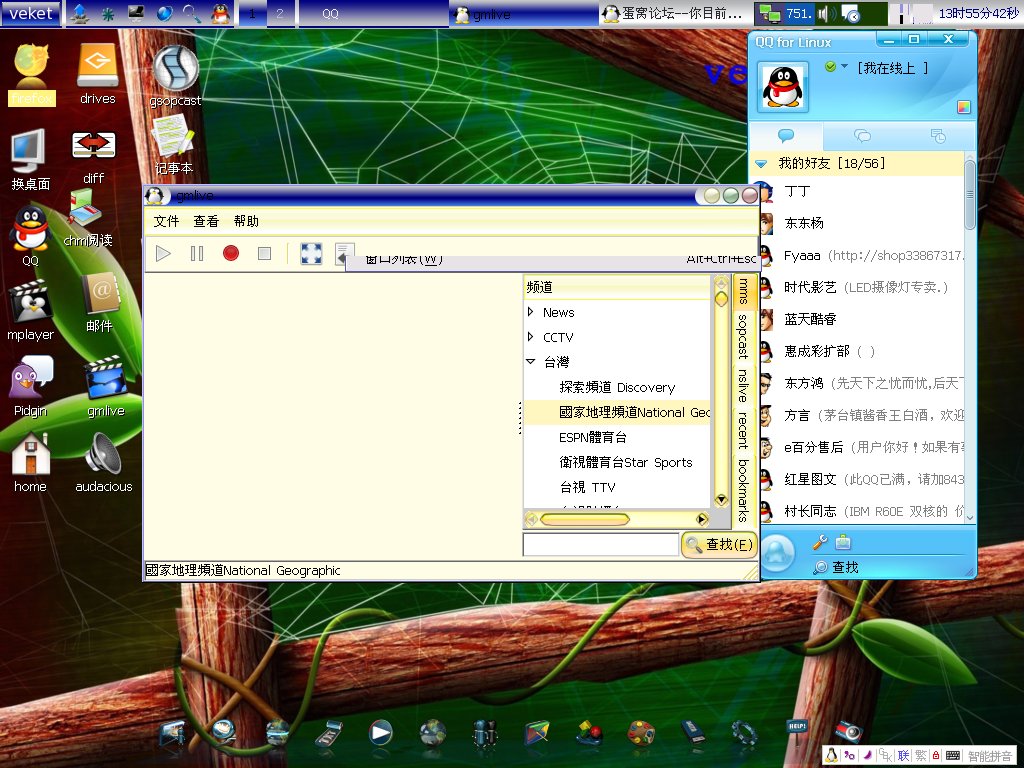Image resolution: width=1024 pixels, height=768 pixels.
Task: Click the QQ penguin avatar picture
Action: tap(782, 88)
